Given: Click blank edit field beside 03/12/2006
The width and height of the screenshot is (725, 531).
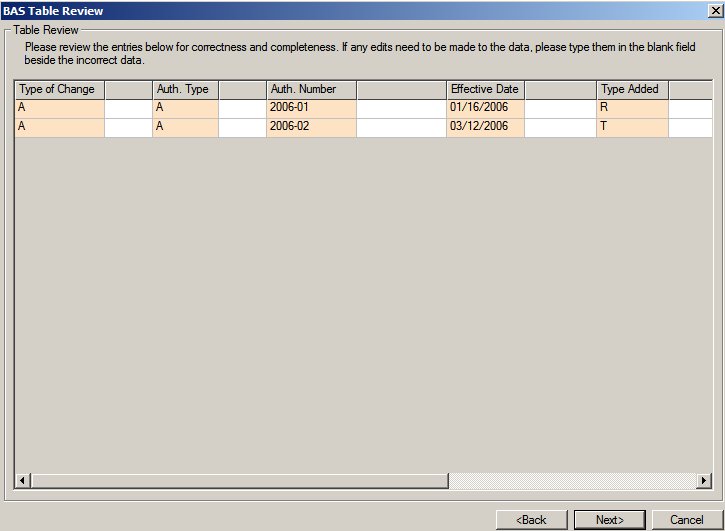Looking at the screenshot, I should pos(560,128).
